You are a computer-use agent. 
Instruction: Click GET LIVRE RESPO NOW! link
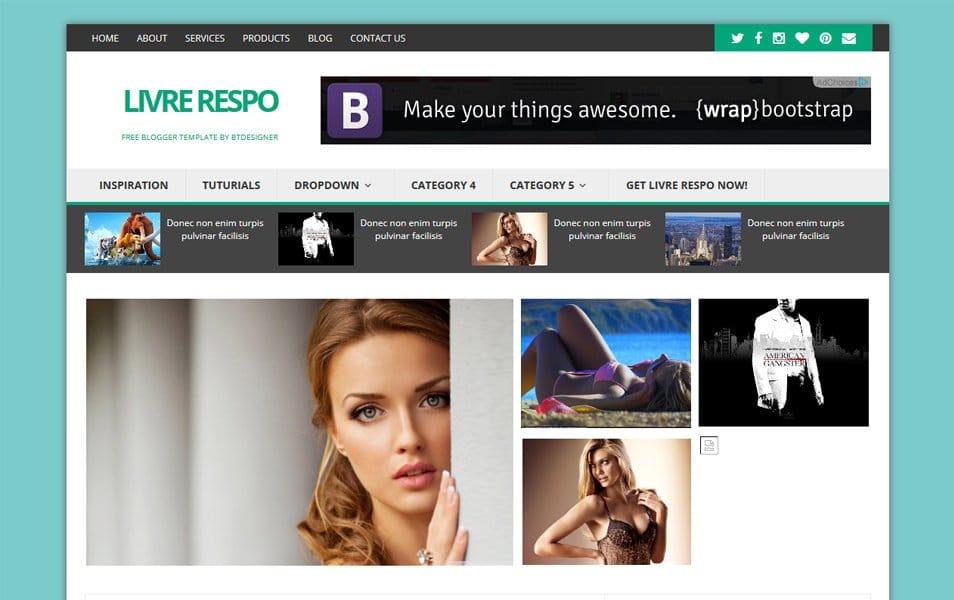[686, 185]
